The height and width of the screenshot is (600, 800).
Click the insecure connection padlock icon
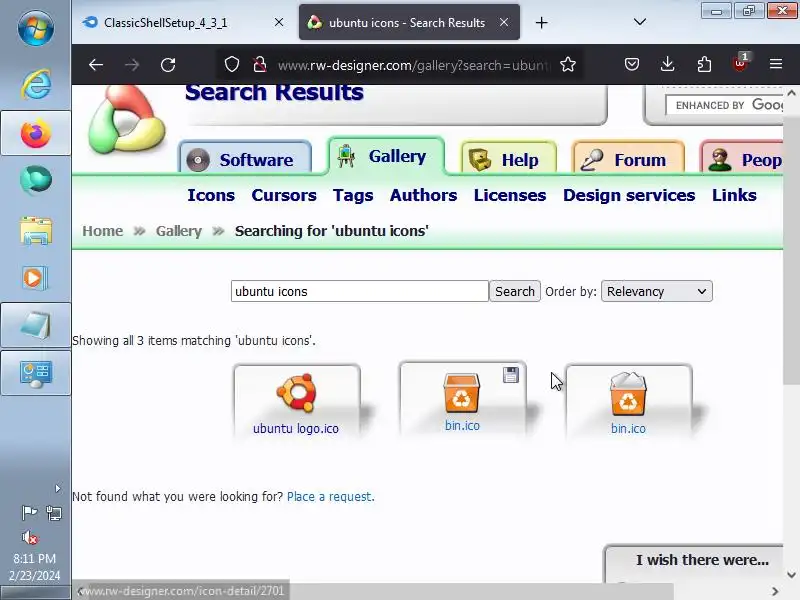click(x=260, y=64)
